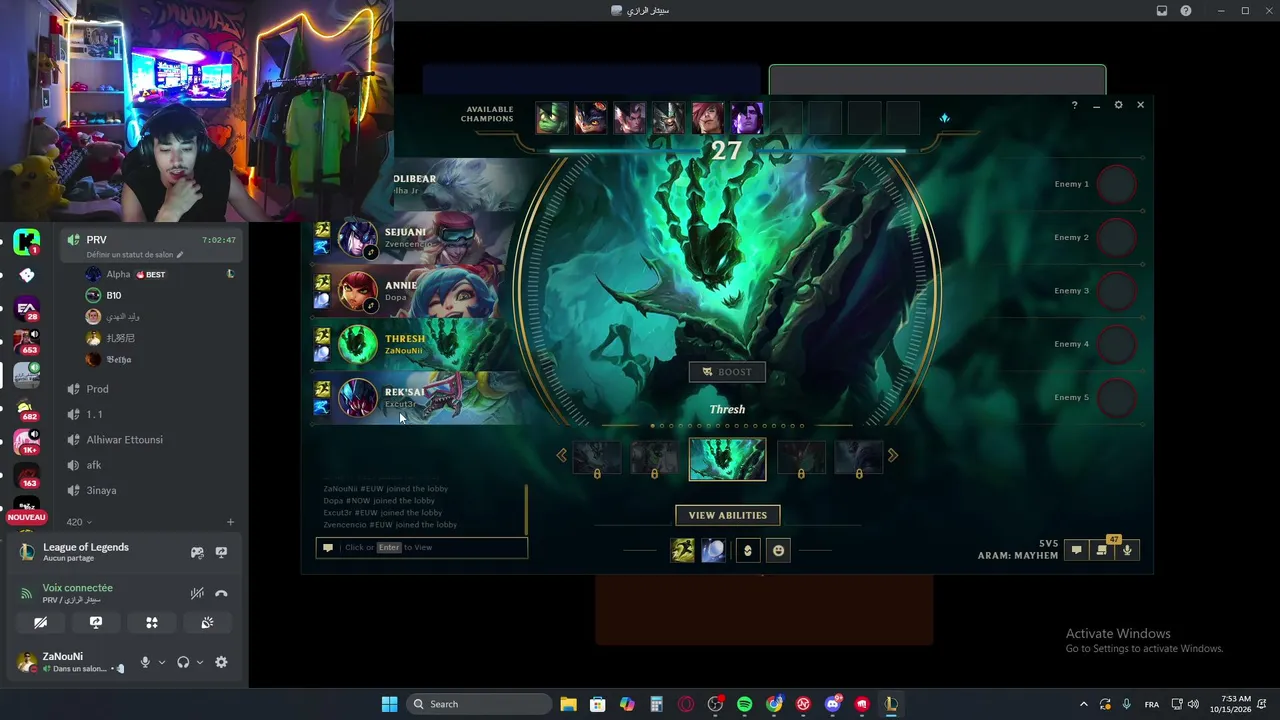Screen dimensions: 1280x720
Task: Join the 3inaya voice channel
Action: [150, 491]
